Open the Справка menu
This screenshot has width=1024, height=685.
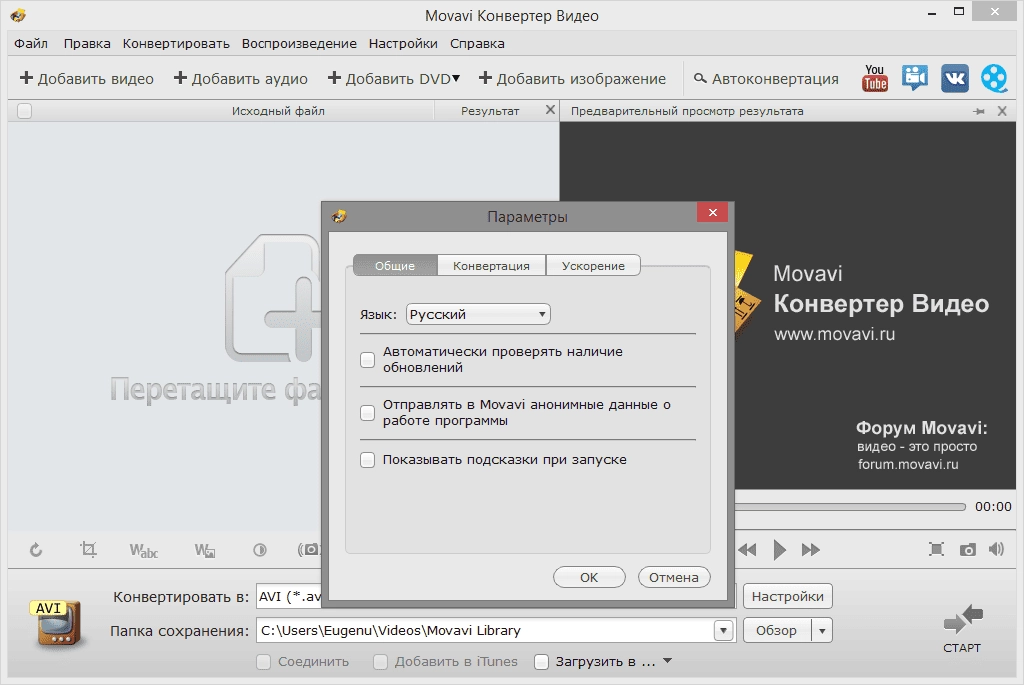(477, 43)
